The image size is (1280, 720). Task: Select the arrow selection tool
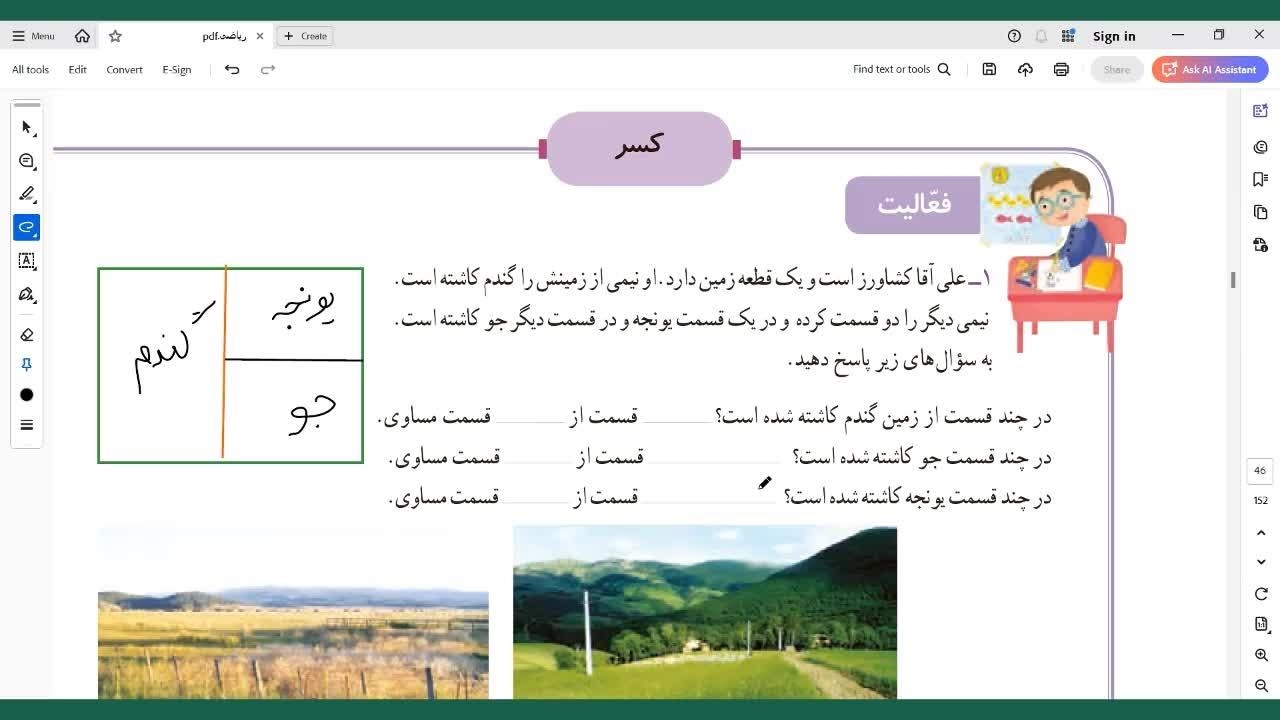click(27, 128)
